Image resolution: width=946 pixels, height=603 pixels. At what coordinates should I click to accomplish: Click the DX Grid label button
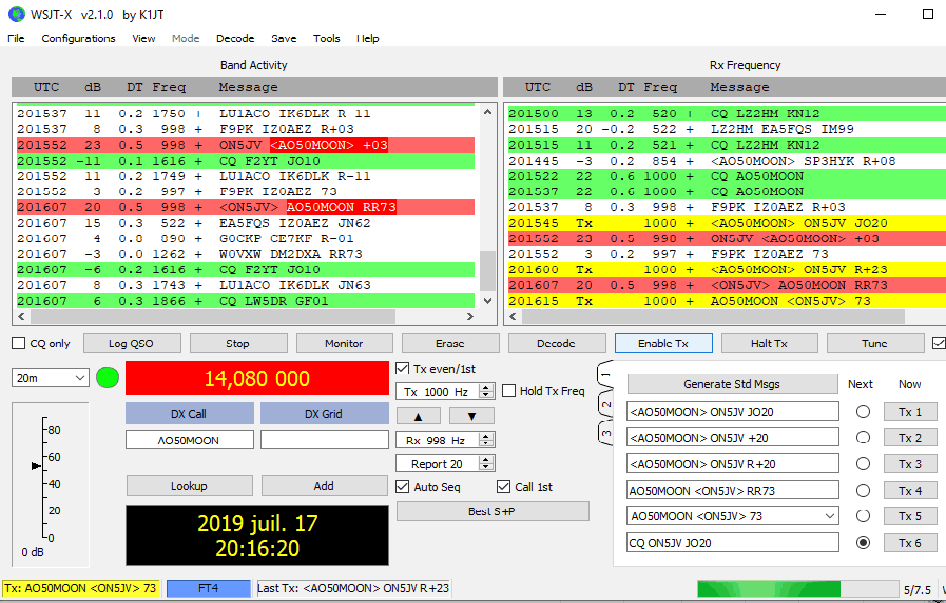(324, 414)
